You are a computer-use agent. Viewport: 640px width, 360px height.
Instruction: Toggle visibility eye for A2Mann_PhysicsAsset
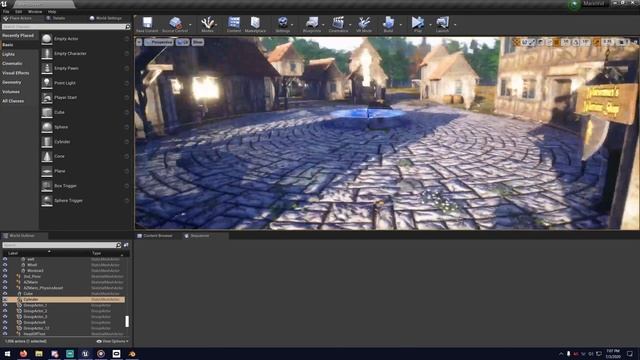coord(5,288)
